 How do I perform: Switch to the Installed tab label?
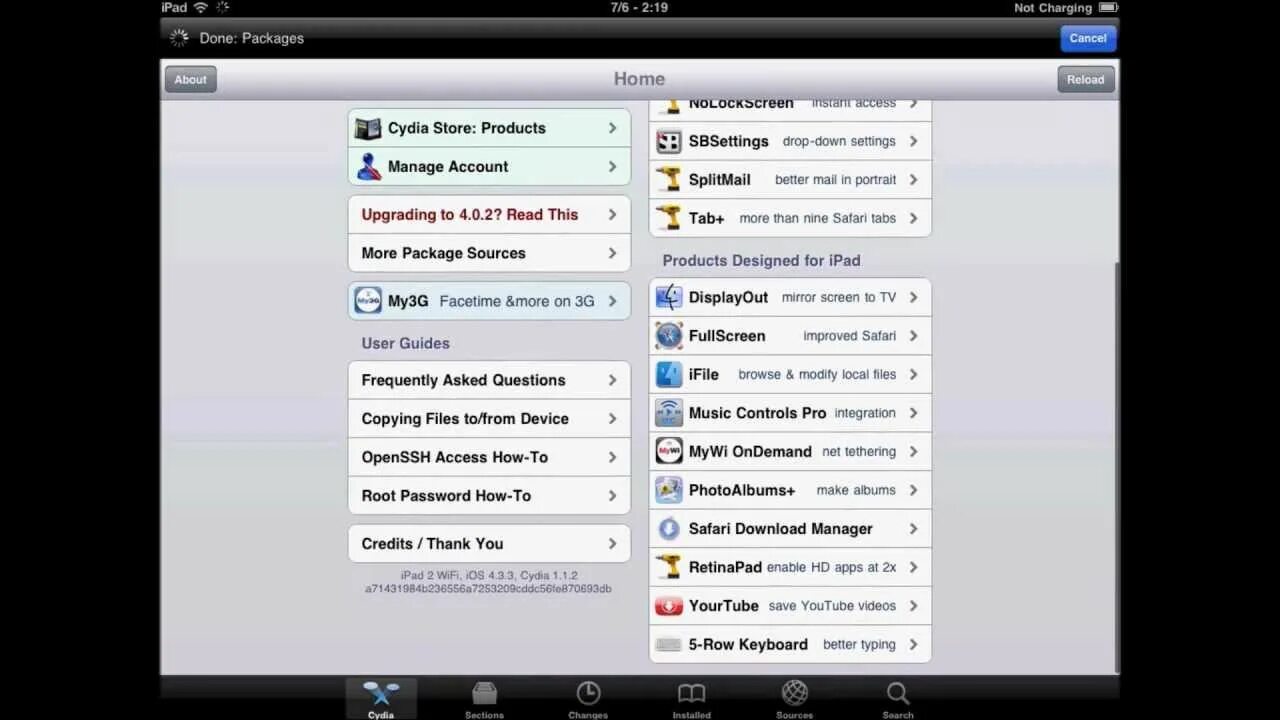[x=691, y=715]
